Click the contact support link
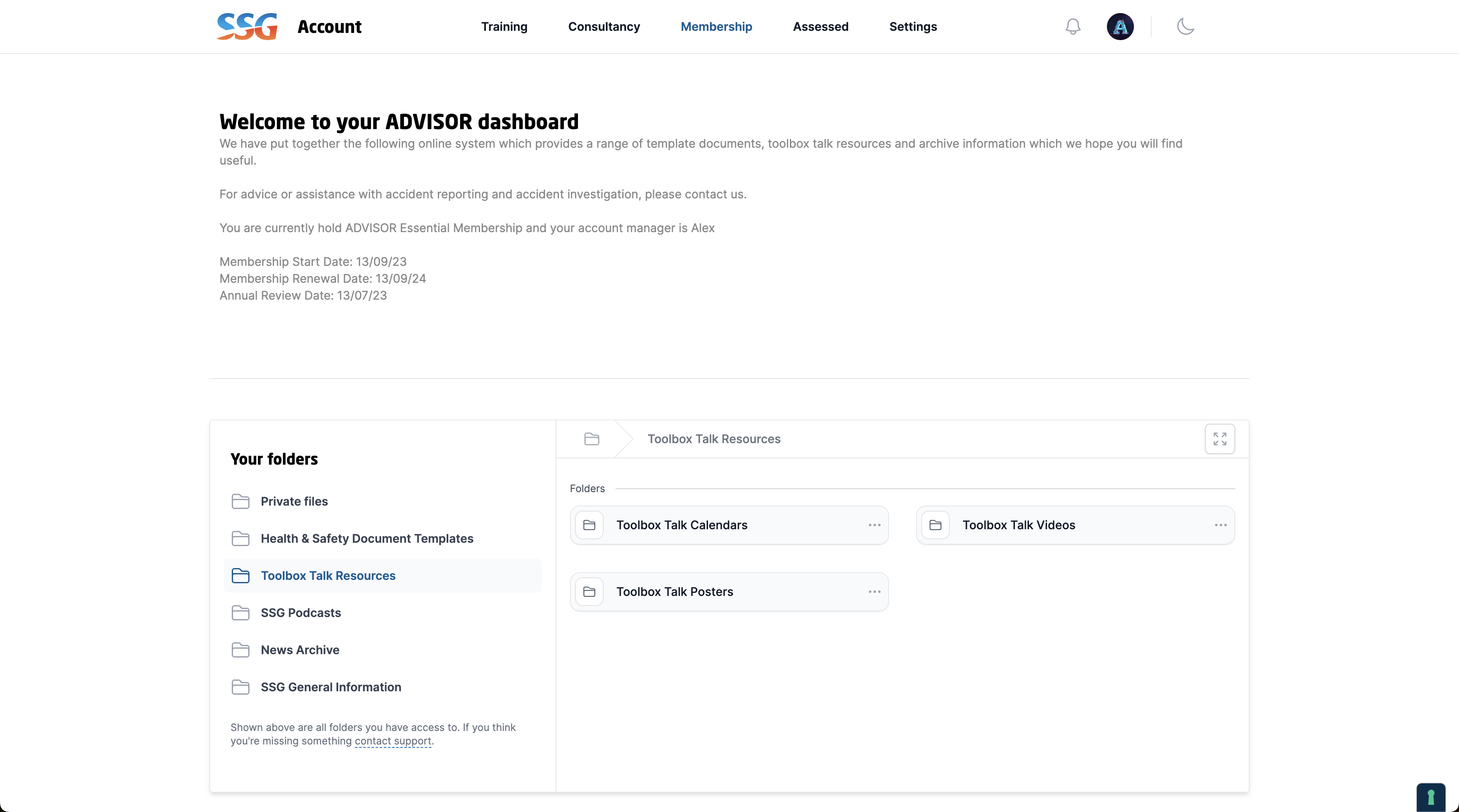This screenshot has height=812, width=1459. (393, 741)
